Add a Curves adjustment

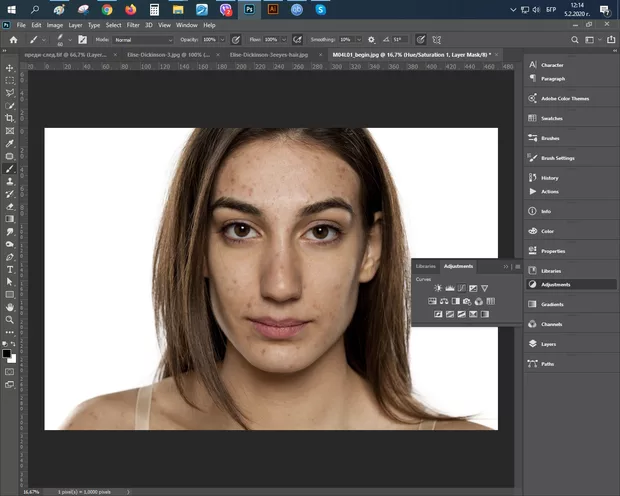461,288
